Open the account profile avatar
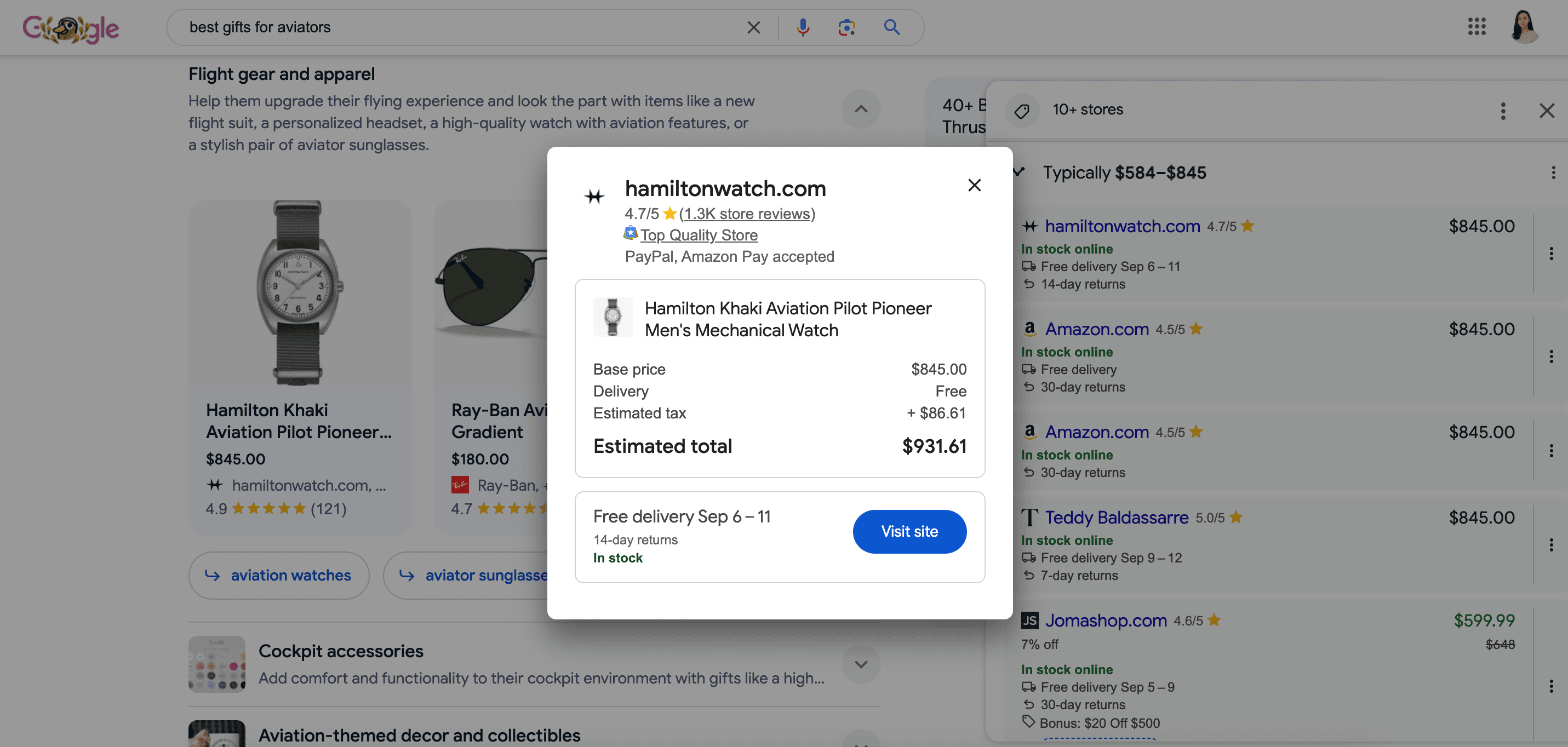 (1524, 27)
